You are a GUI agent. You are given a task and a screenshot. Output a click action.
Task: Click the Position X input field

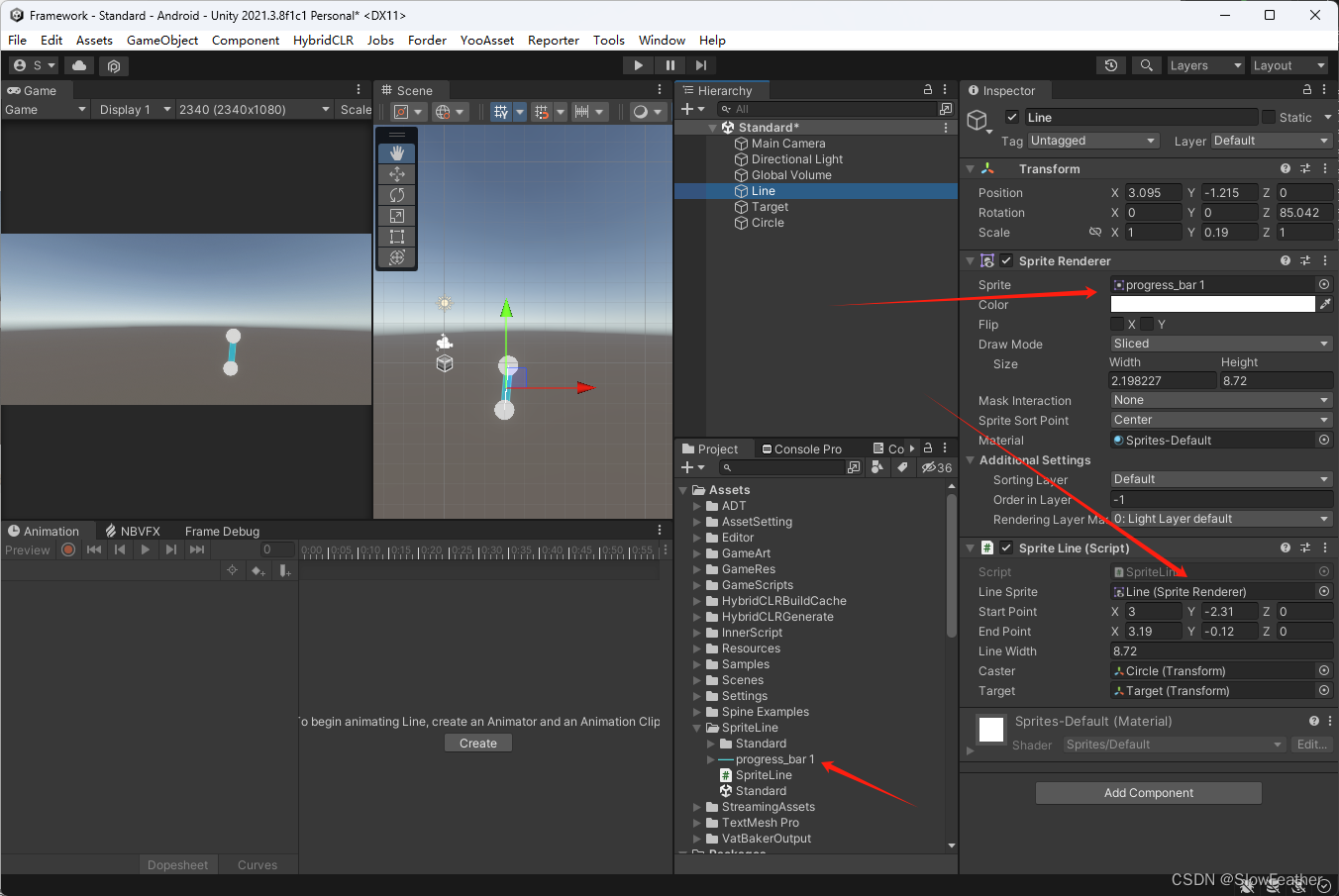(x=1153, y=193)
